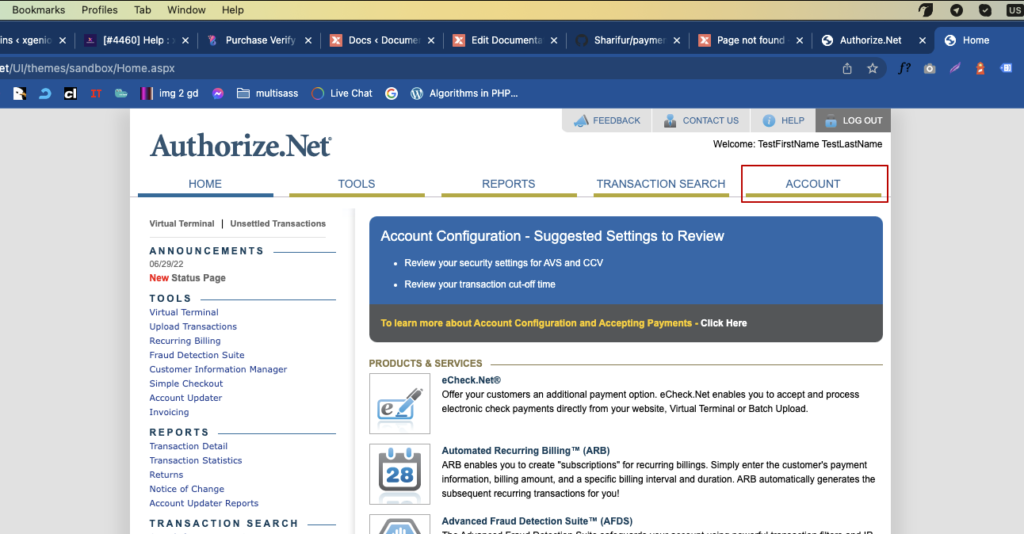Open the Messenger bookmark icon
Screen dimensions: 1024x534
click(x=218, y=93)
